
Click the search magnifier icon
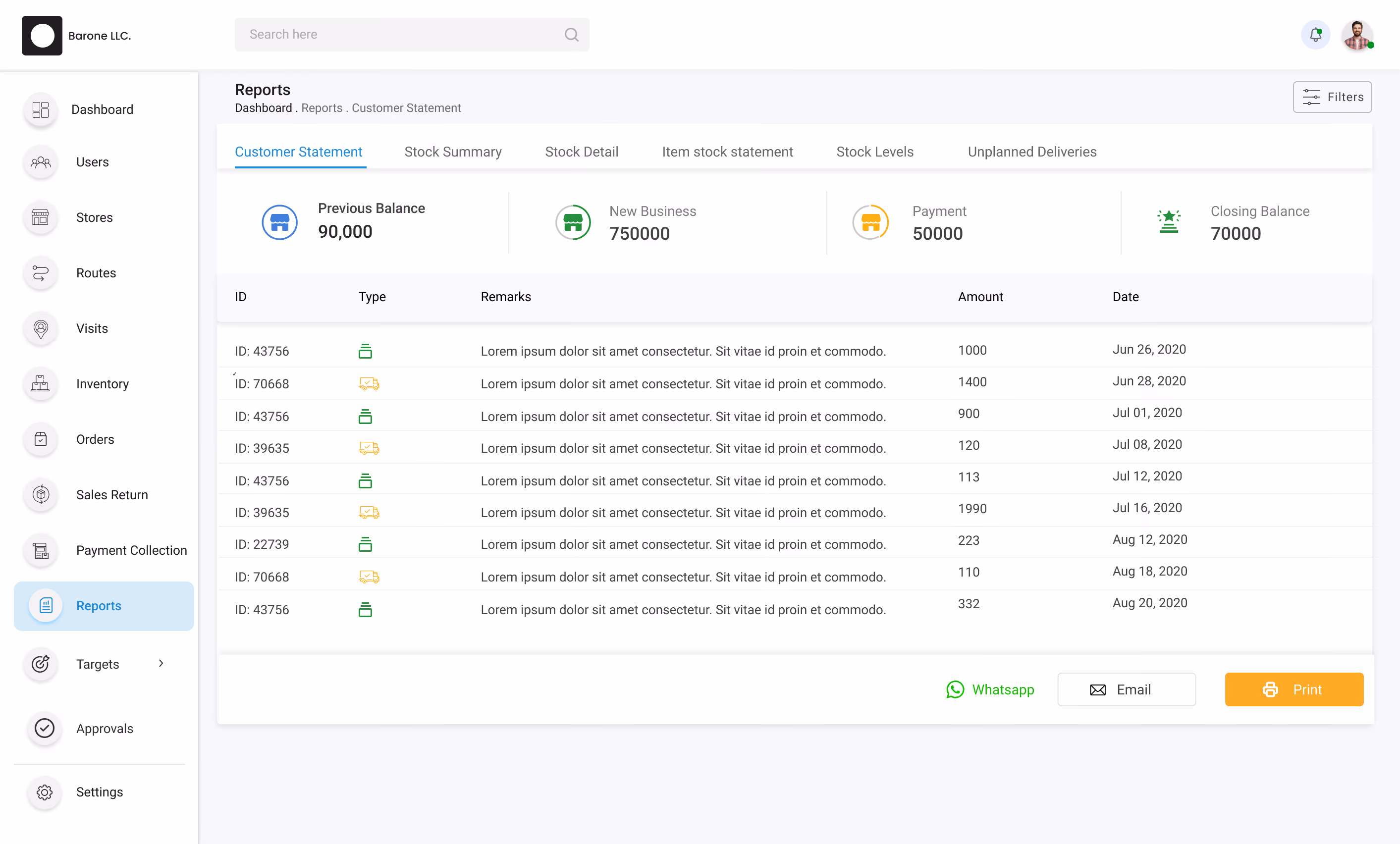(571, 35)
